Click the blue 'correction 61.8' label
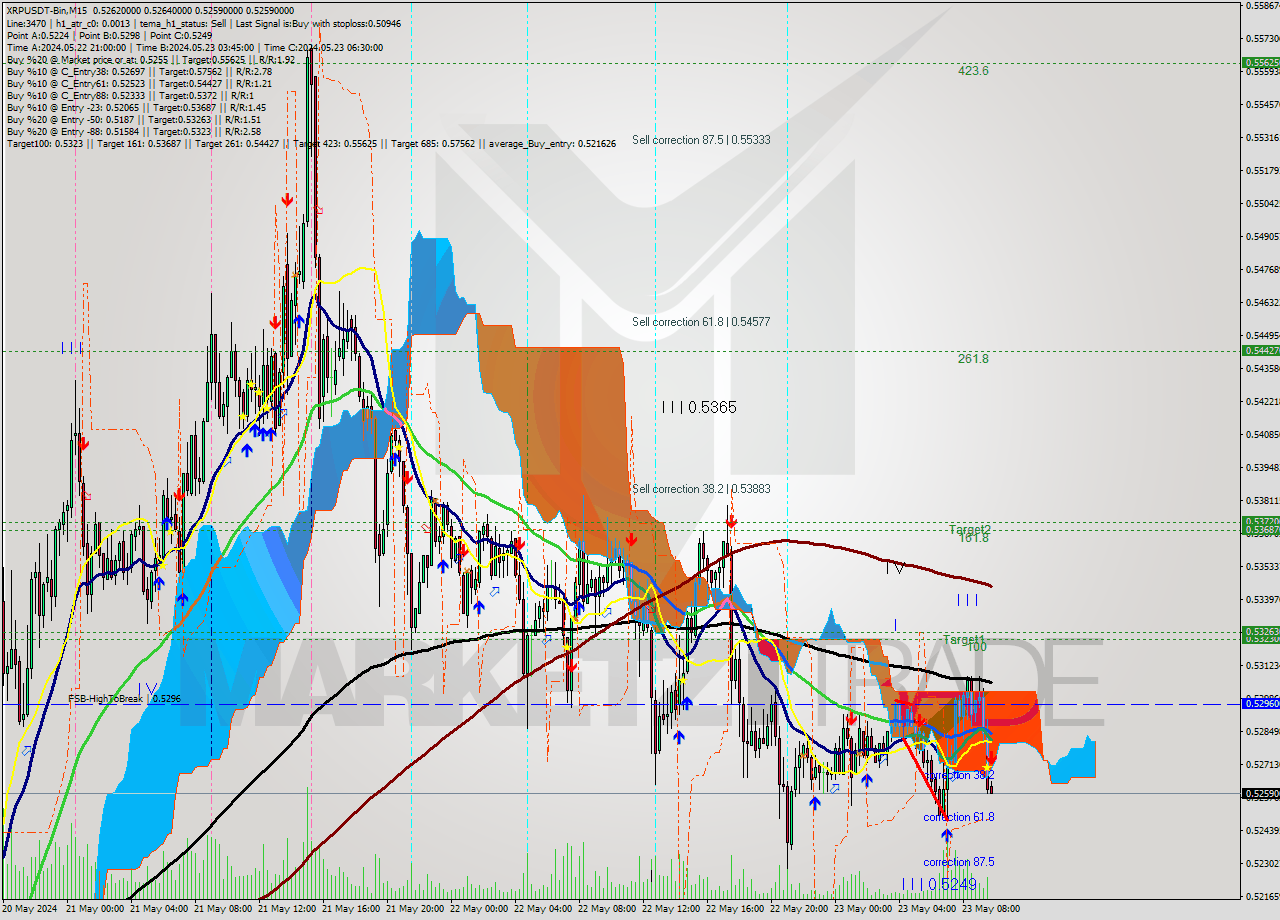This screenshot has width=1280, height=920. (959, 817)
